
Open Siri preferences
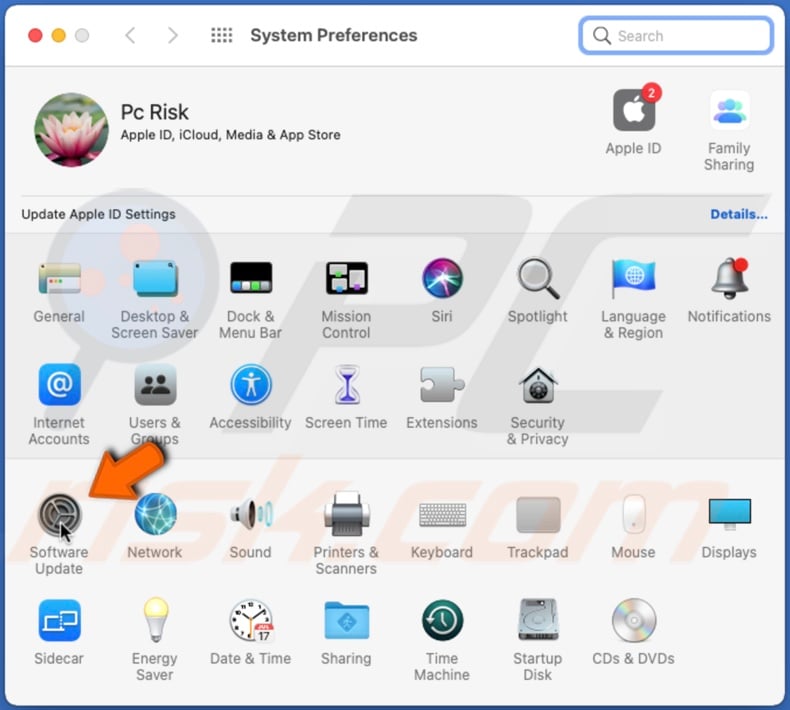coord(442,278)
